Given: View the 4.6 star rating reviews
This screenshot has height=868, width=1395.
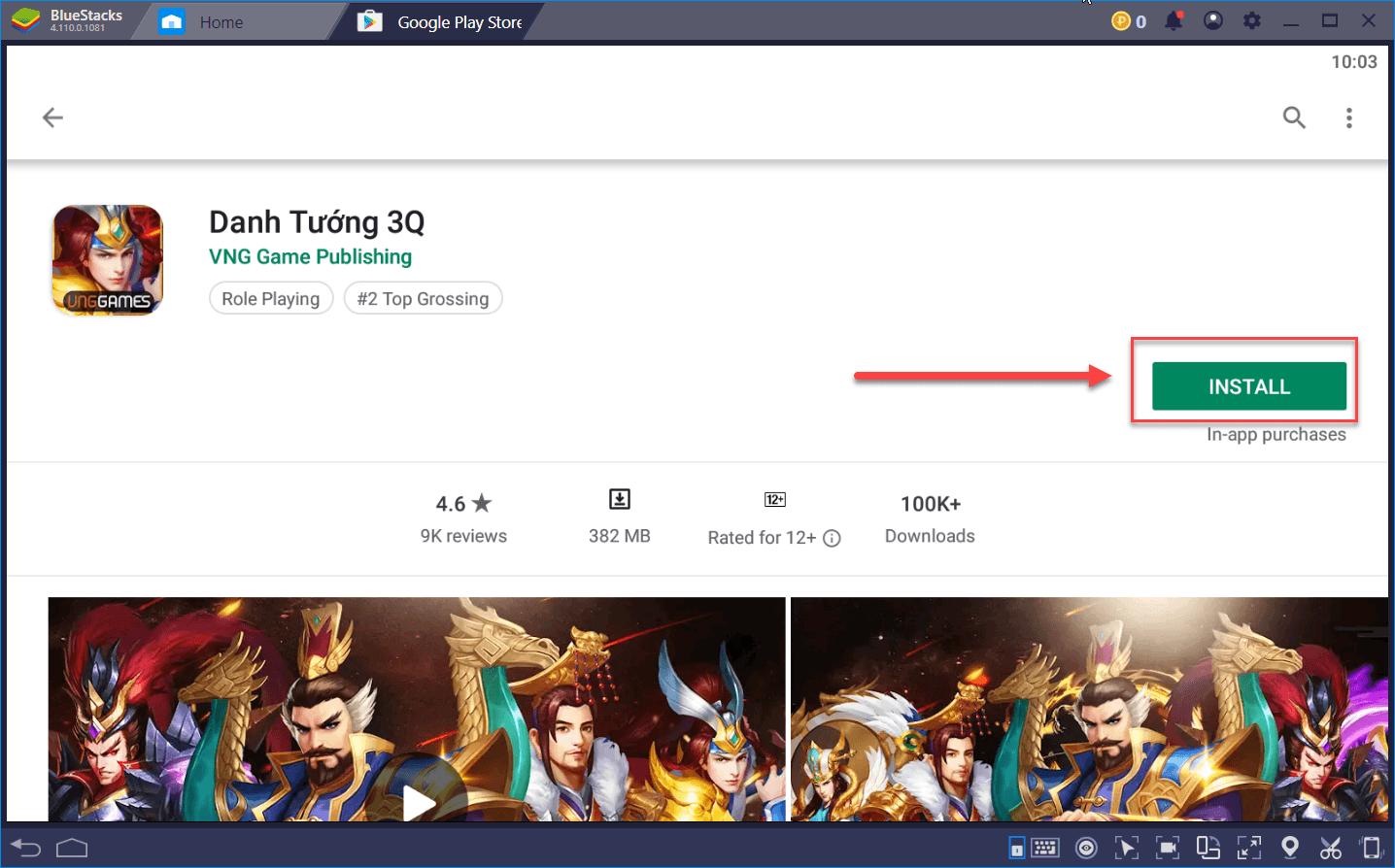Looking at the screenshot, I should click(x=463, y=504).
